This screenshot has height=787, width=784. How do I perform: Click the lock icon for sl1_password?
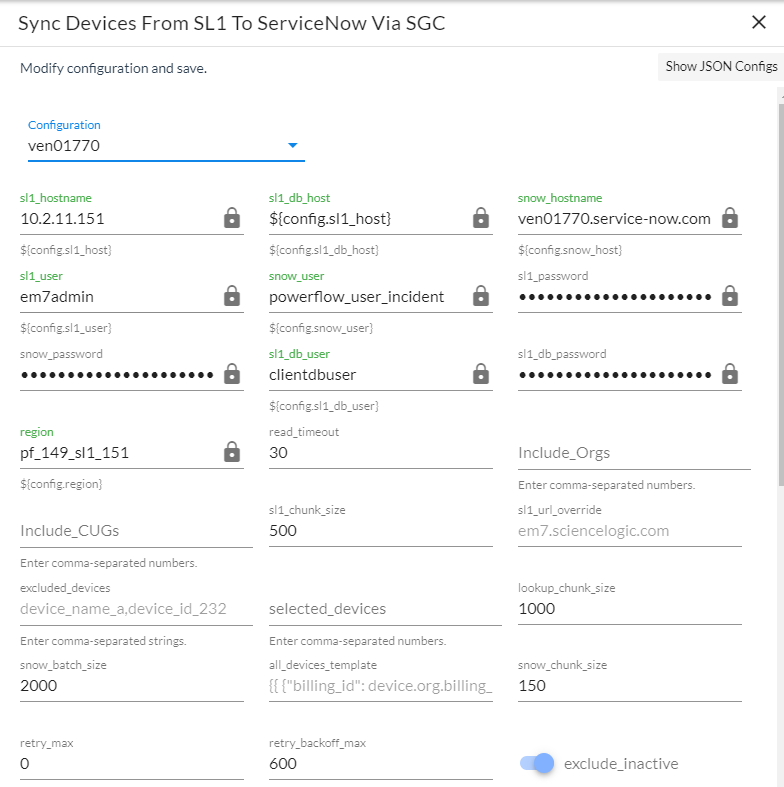coord(730,296)
